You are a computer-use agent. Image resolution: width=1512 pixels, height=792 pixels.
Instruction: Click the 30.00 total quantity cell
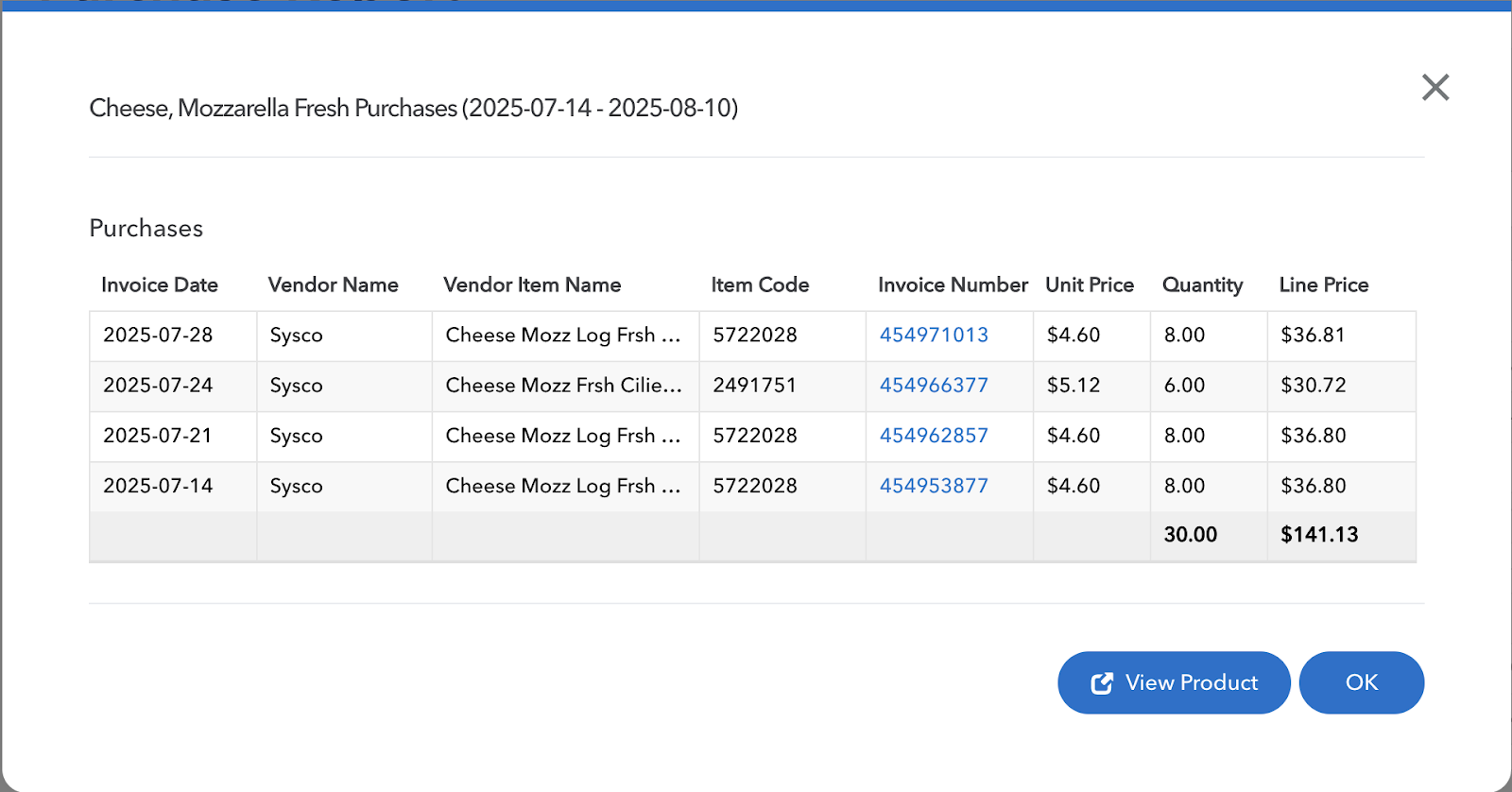coord(1190,535)
